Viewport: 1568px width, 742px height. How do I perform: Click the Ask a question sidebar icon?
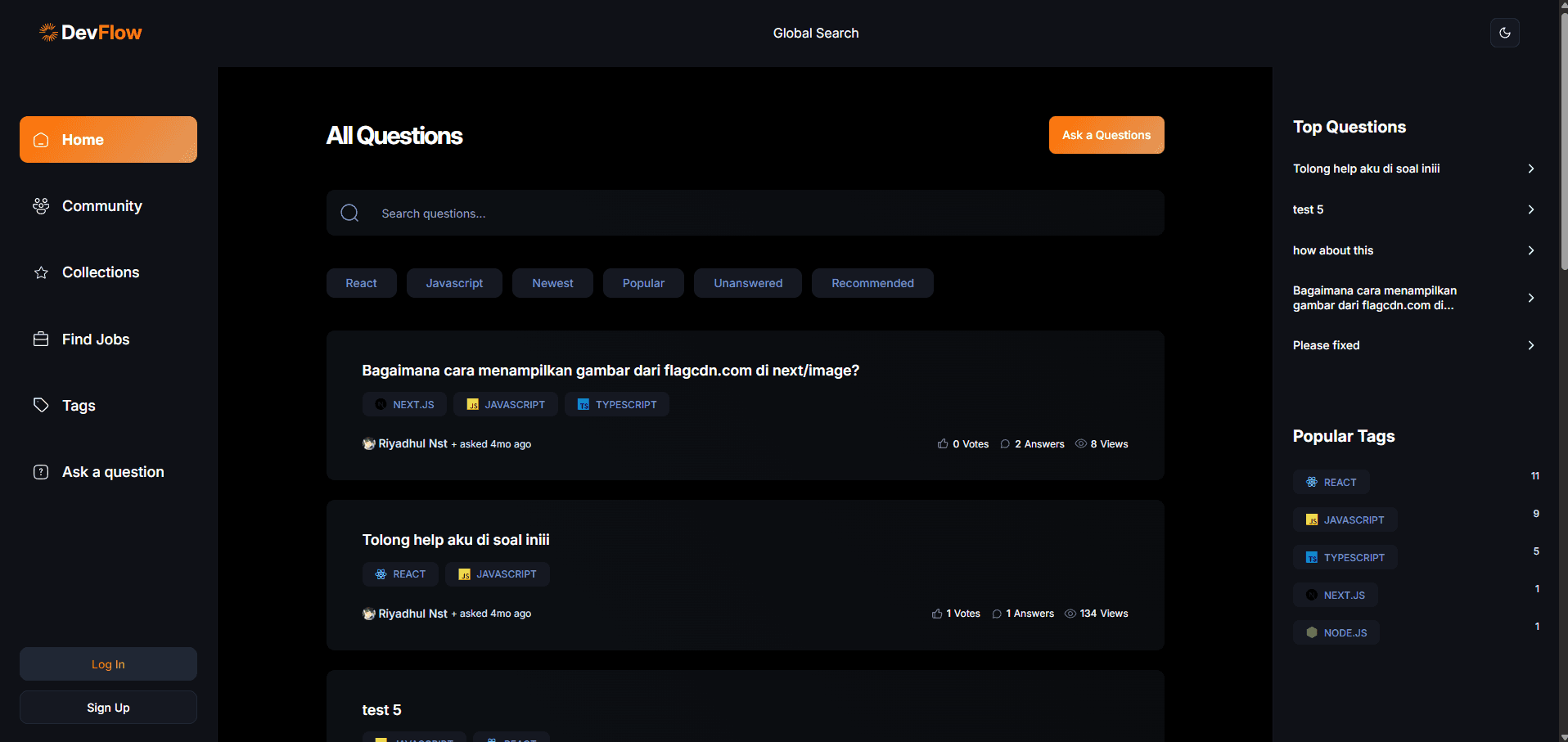click(x=41, y=472)
